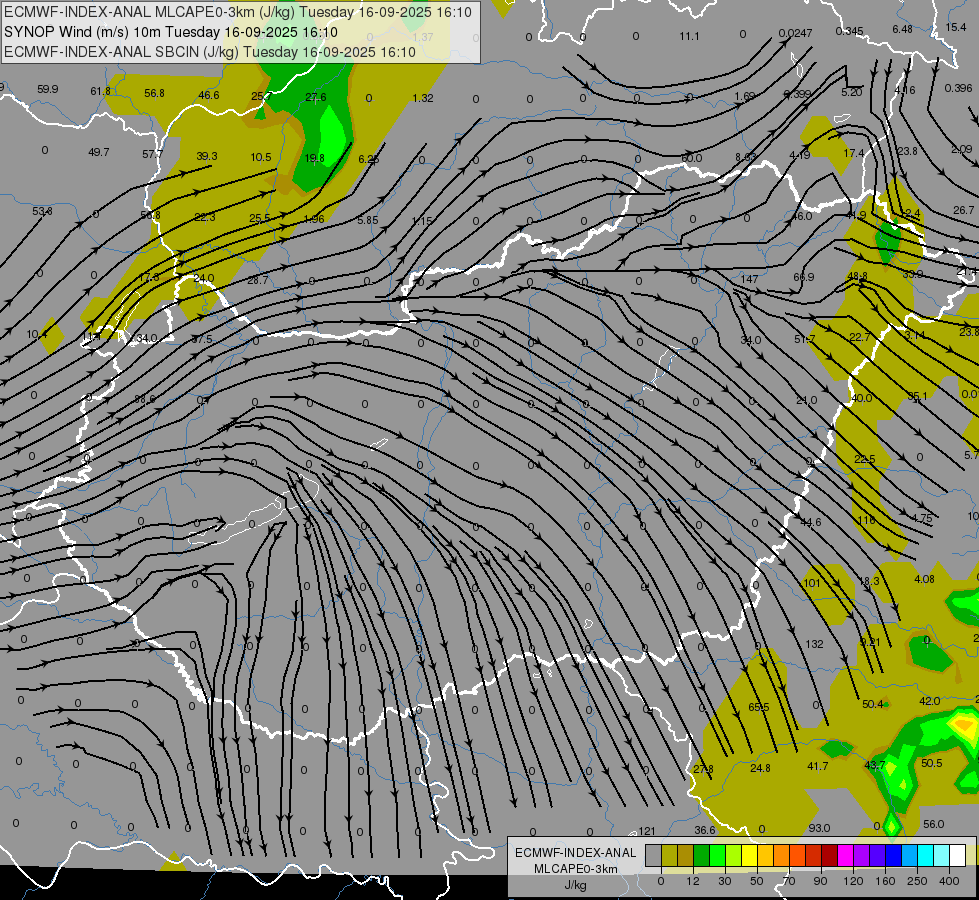Image resolution: width=979 pixels, height=900 pixels.
Task: Click the '5.85' map value
Action: point(368,220)
